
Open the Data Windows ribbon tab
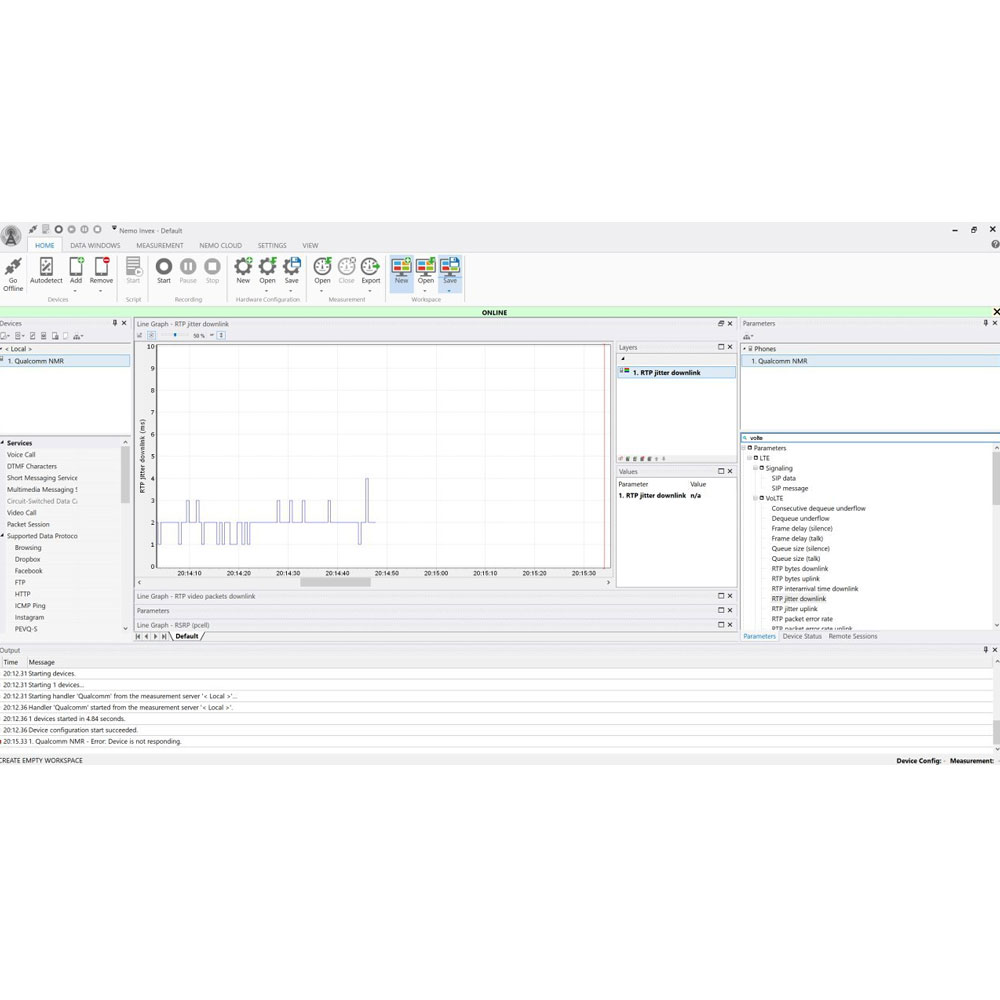click(95, 245)
